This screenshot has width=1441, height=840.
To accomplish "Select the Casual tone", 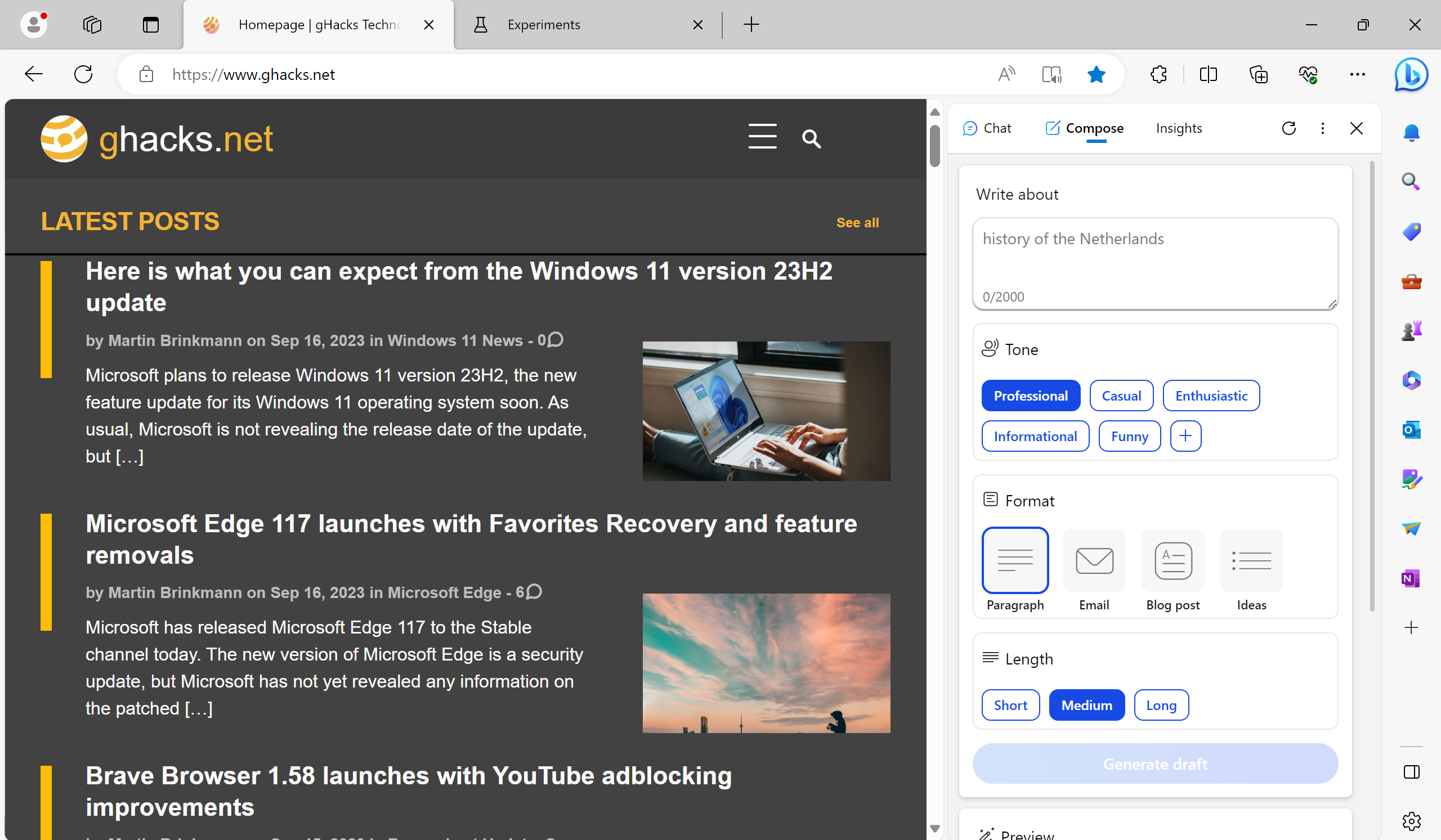I will tap(1121, 396).
